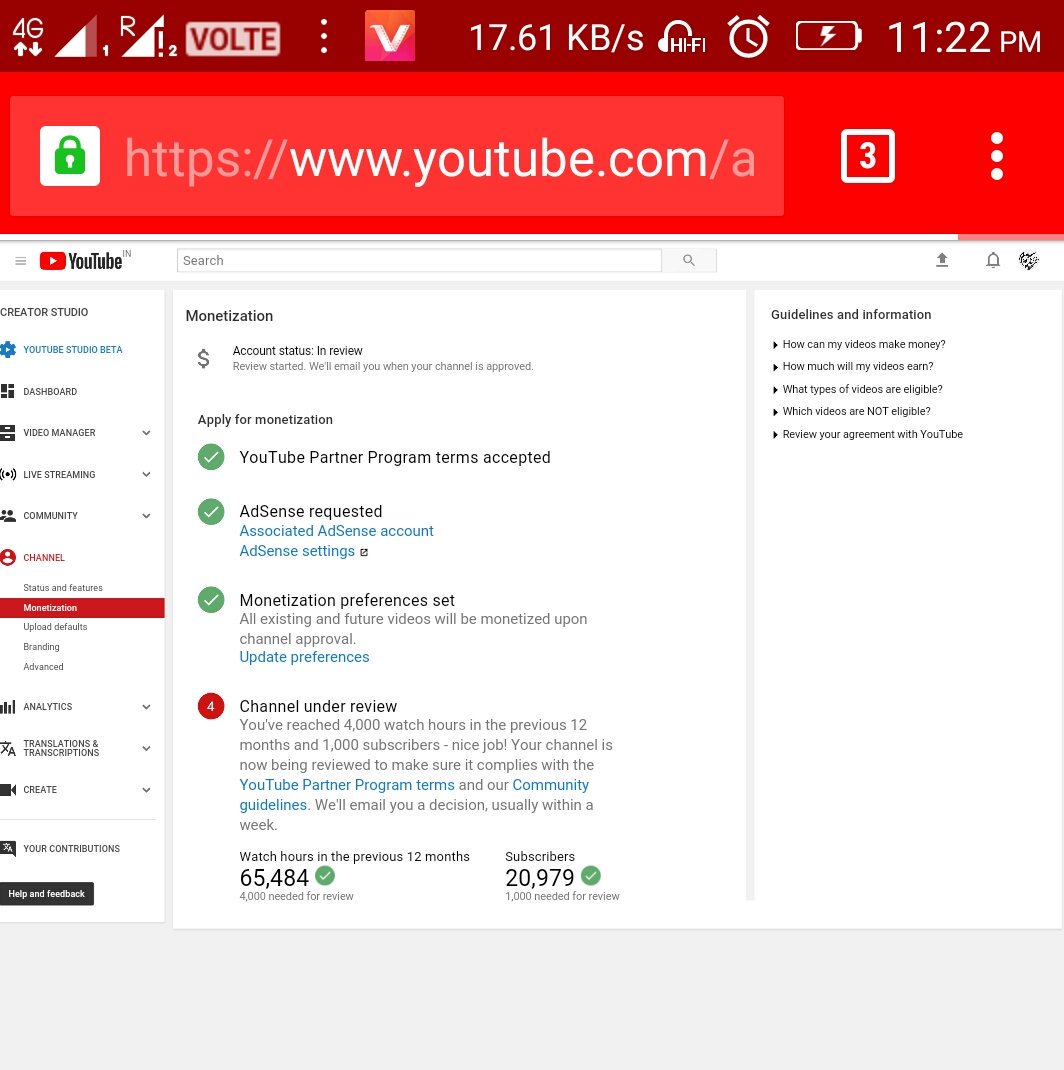Viewport: 1064px width, 1070px height.
Task: Click the Your Contributions icon
Action: [x=8, y=848]
